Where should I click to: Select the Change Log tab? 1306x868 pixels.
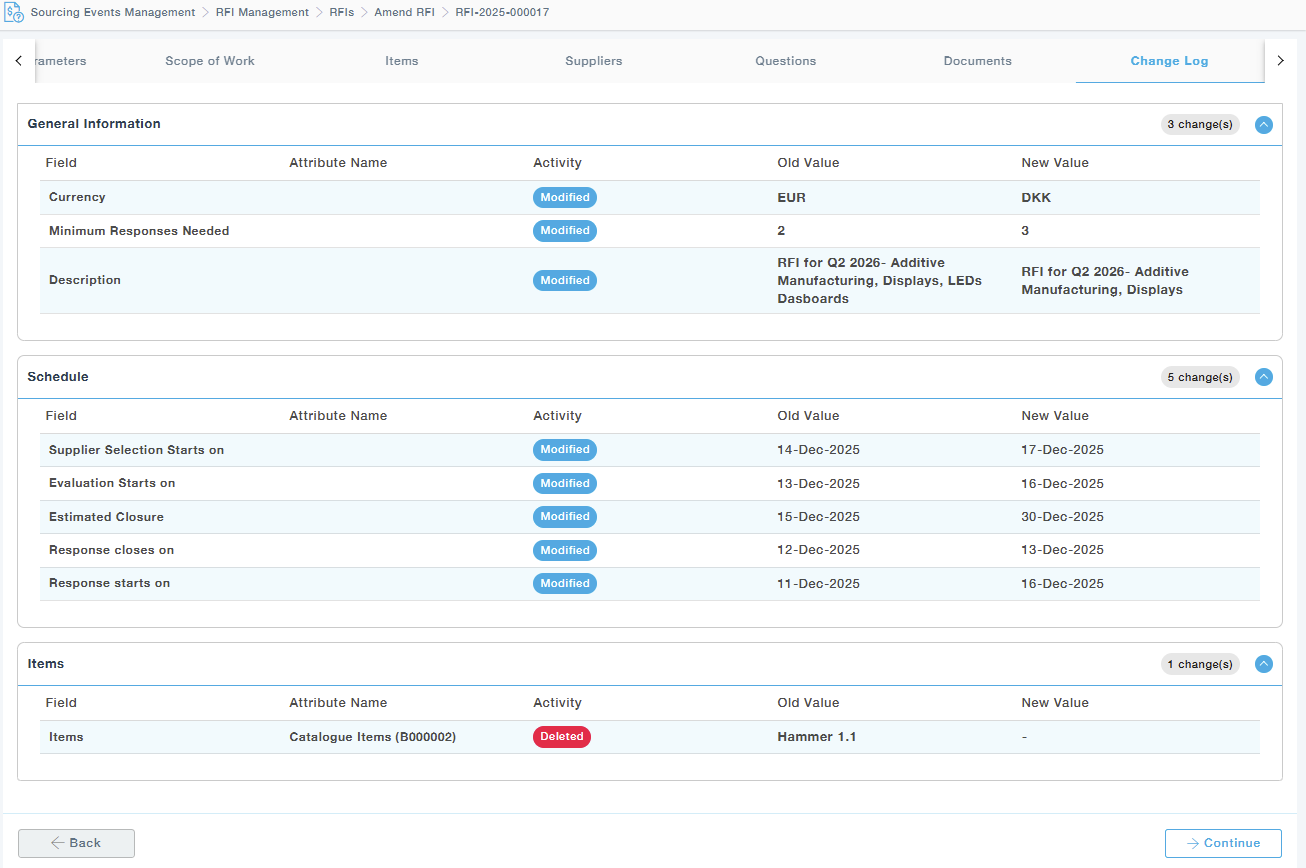[1169, 61]
